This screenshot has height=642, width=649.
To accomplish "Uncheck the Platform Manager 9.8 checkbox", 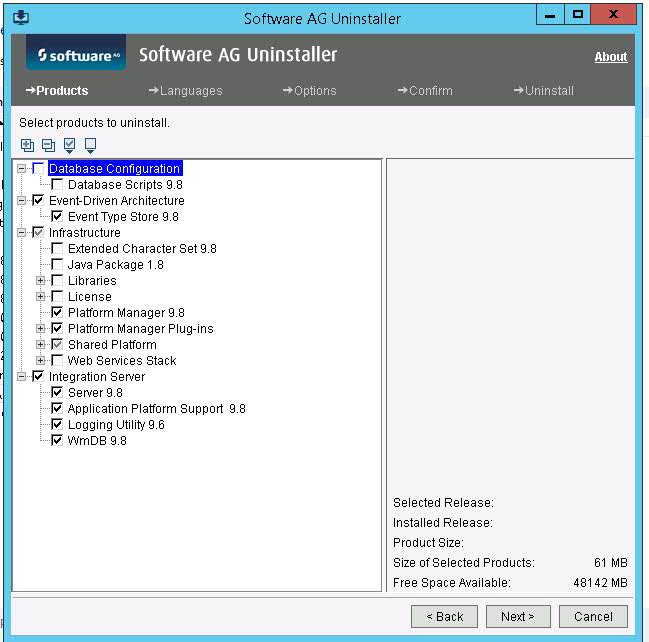I will pos(57,313).
